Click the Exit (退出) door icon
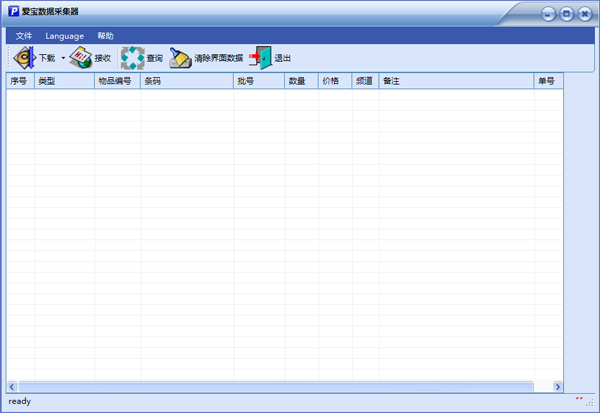This screenshot has width=600, height=413. coord(260,58)
